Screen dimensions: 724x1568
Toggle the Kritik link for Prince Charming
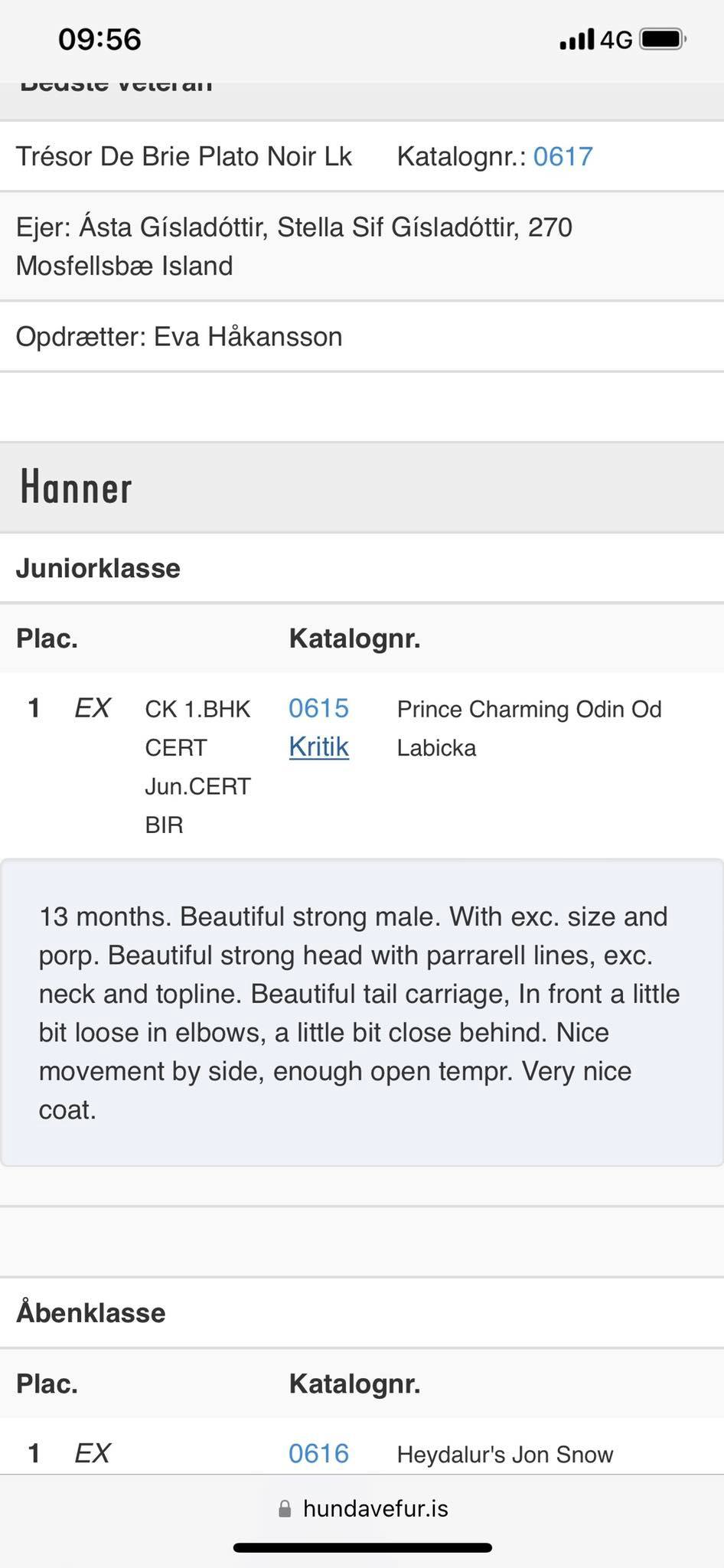318,746
